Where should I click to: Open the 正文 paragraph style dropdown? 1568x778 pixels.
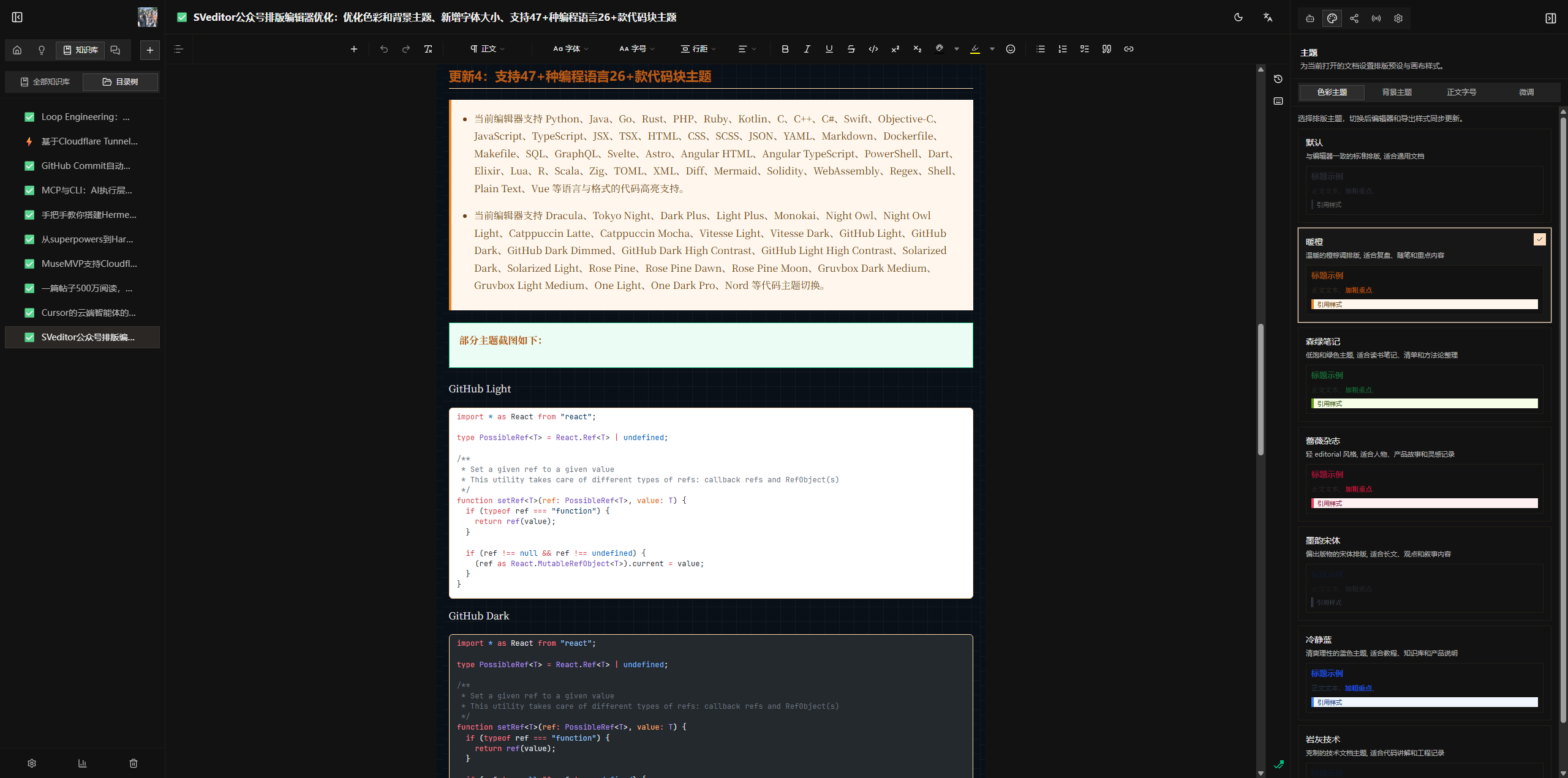[488, 49]
